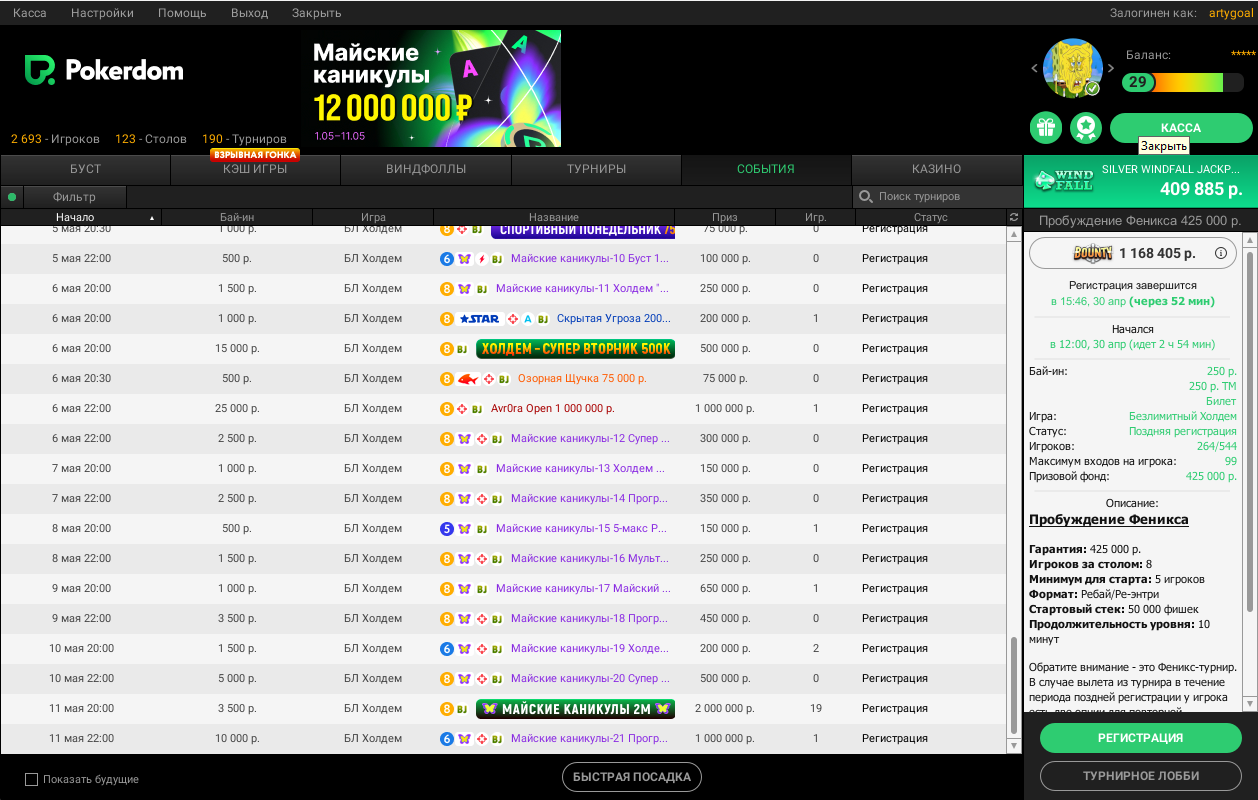
Task: Click the РЕГИСТРАЦИЯ button
Action: coord(1140,738)
